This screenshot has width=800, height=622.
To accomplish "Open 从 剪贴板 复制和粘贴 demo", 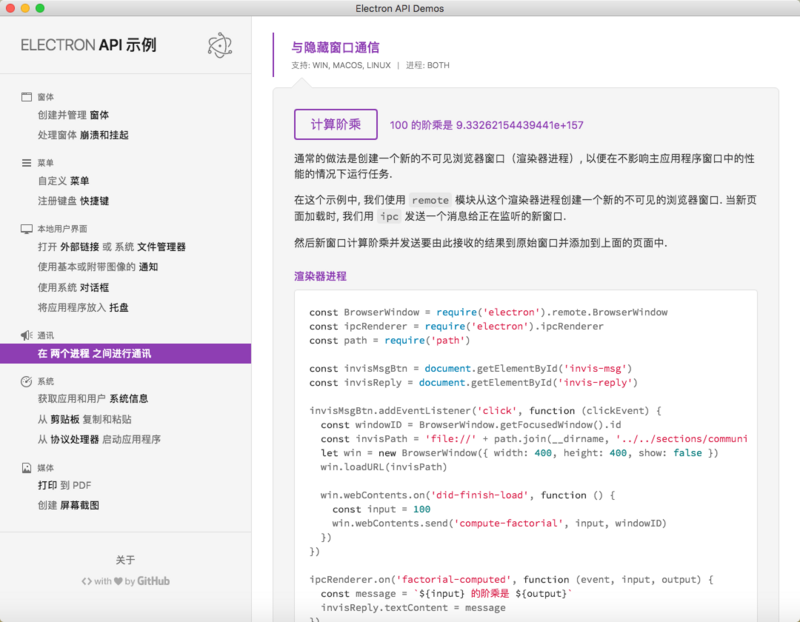I will (x=85, y=419).
